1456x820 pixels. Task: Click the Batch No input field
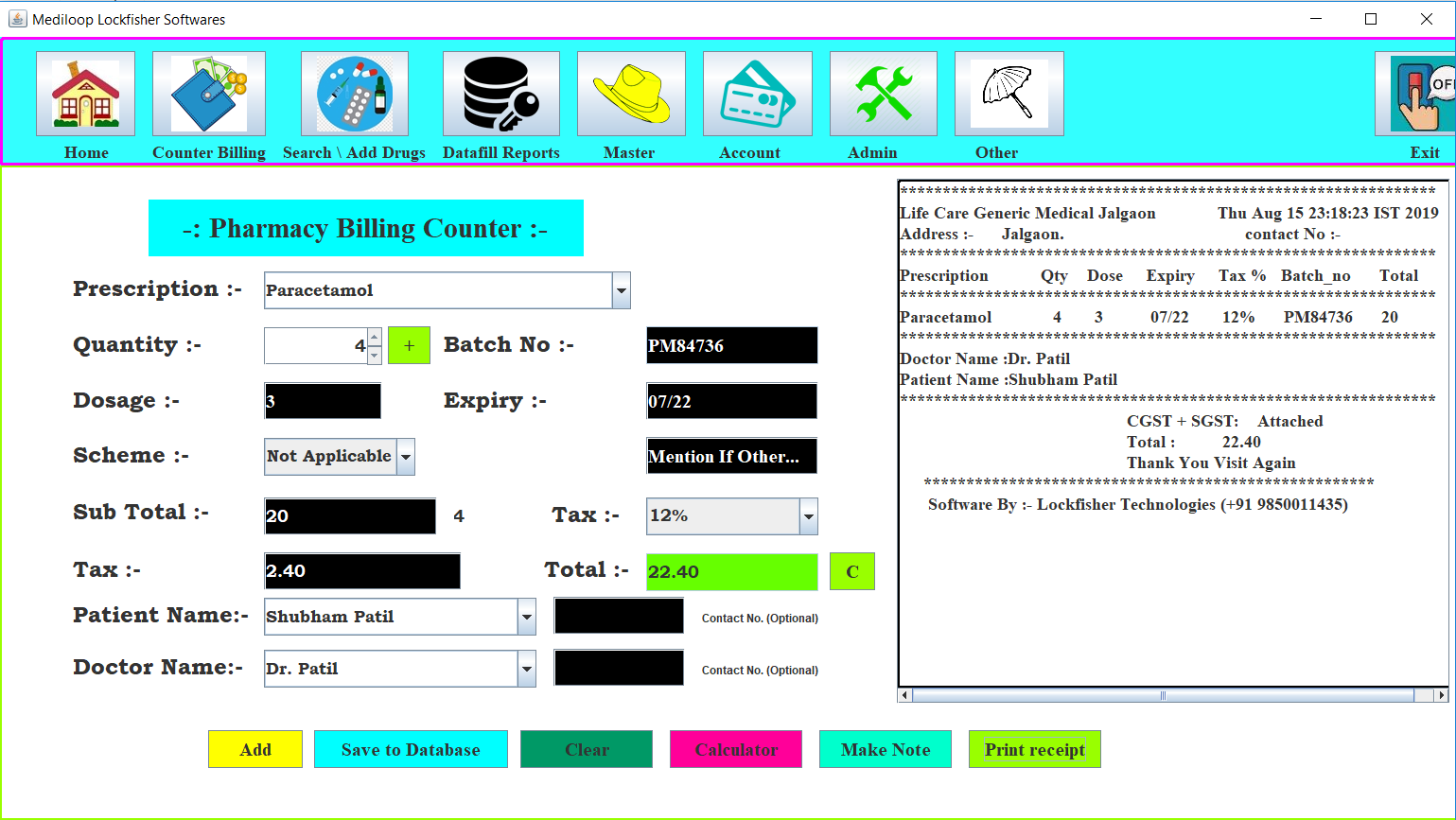click(731, 346)
